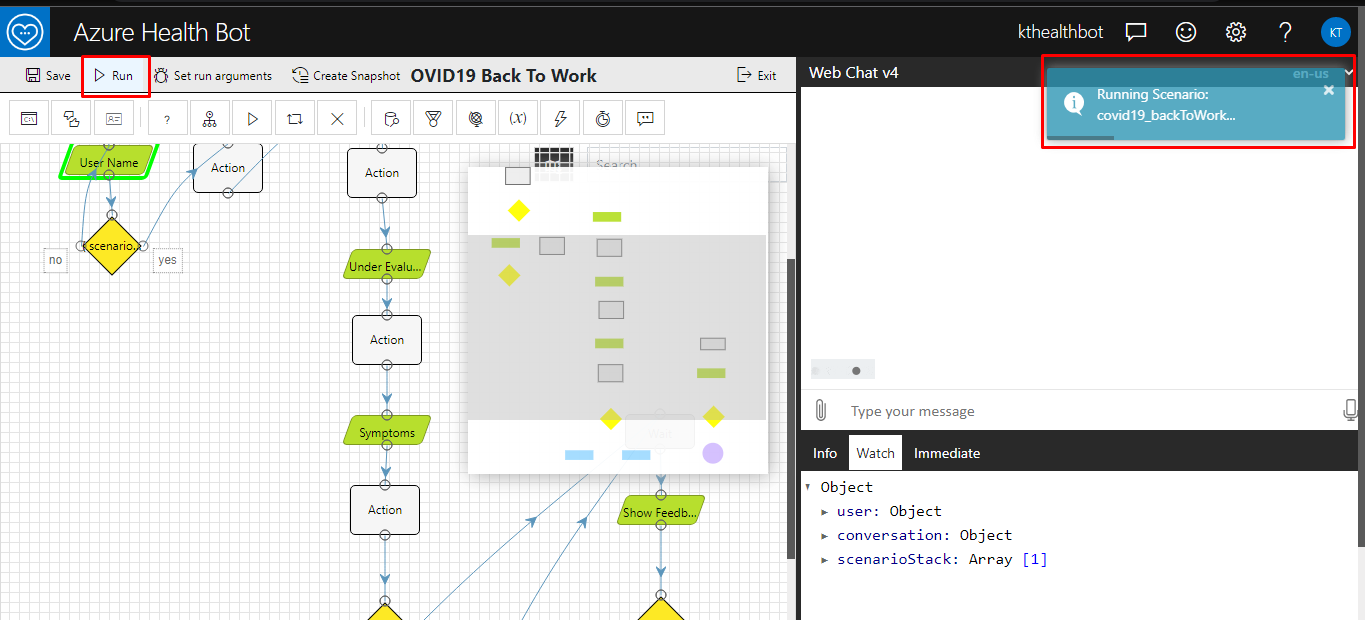
Task: Select the branch hierarchy tool icon
Action: [x=209, y=119]
